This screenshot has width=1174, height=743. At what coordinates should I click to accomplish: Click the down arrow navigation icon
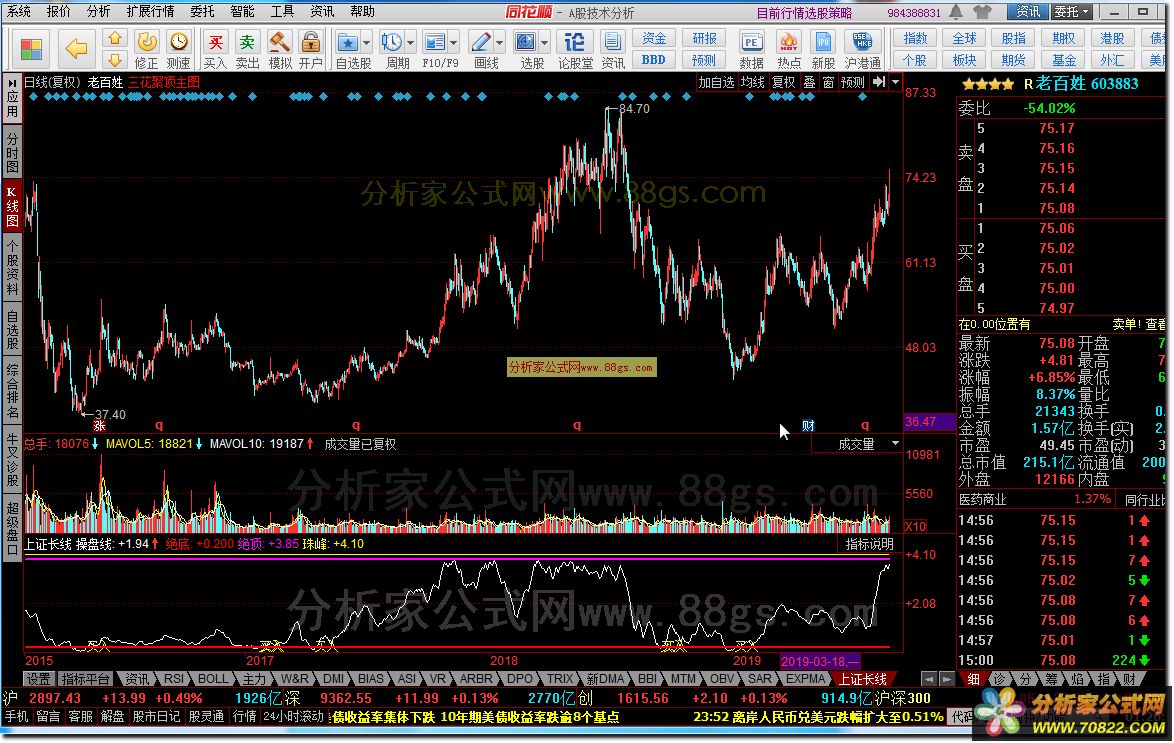[x=115, y=60]
